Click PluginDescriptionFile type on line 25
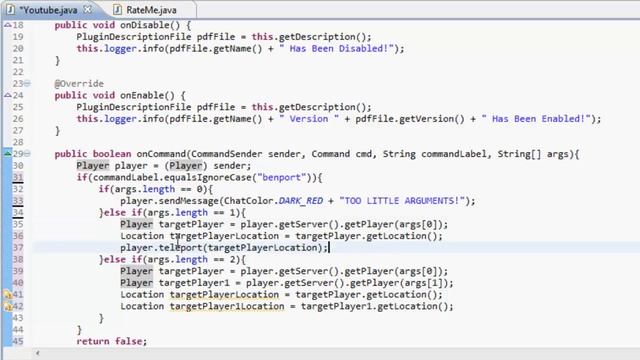The width and height of the screenshot is (640, 360). coord(133,107)
